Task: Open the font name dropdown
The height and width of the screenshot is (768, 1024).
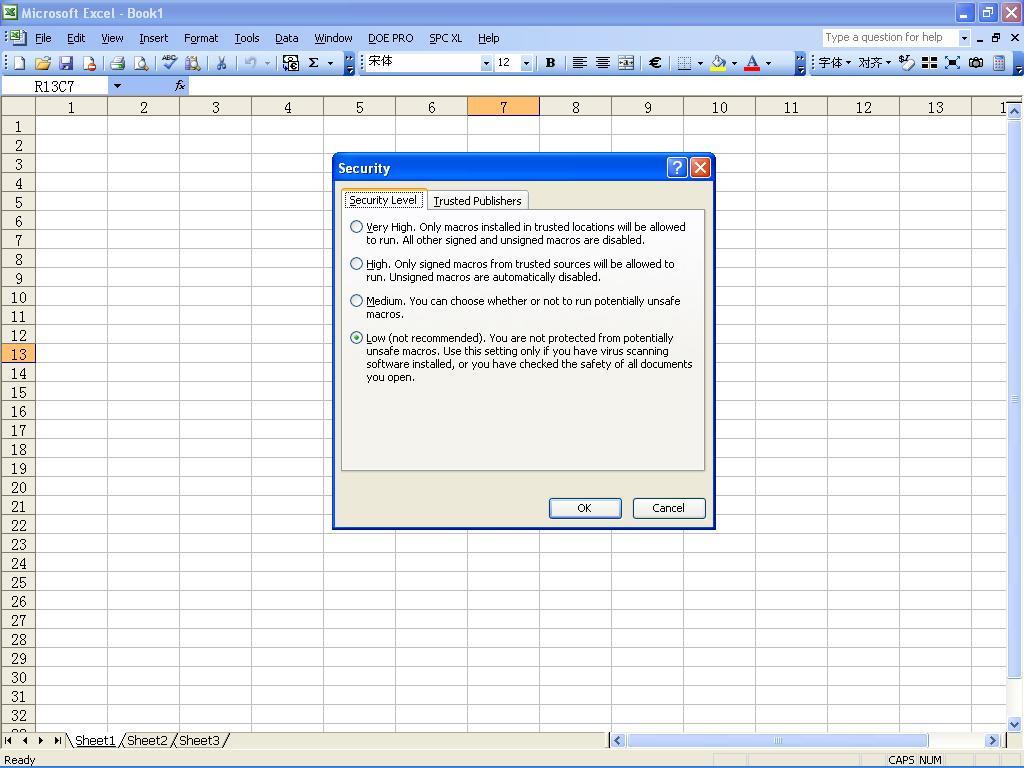Action: 486,63
